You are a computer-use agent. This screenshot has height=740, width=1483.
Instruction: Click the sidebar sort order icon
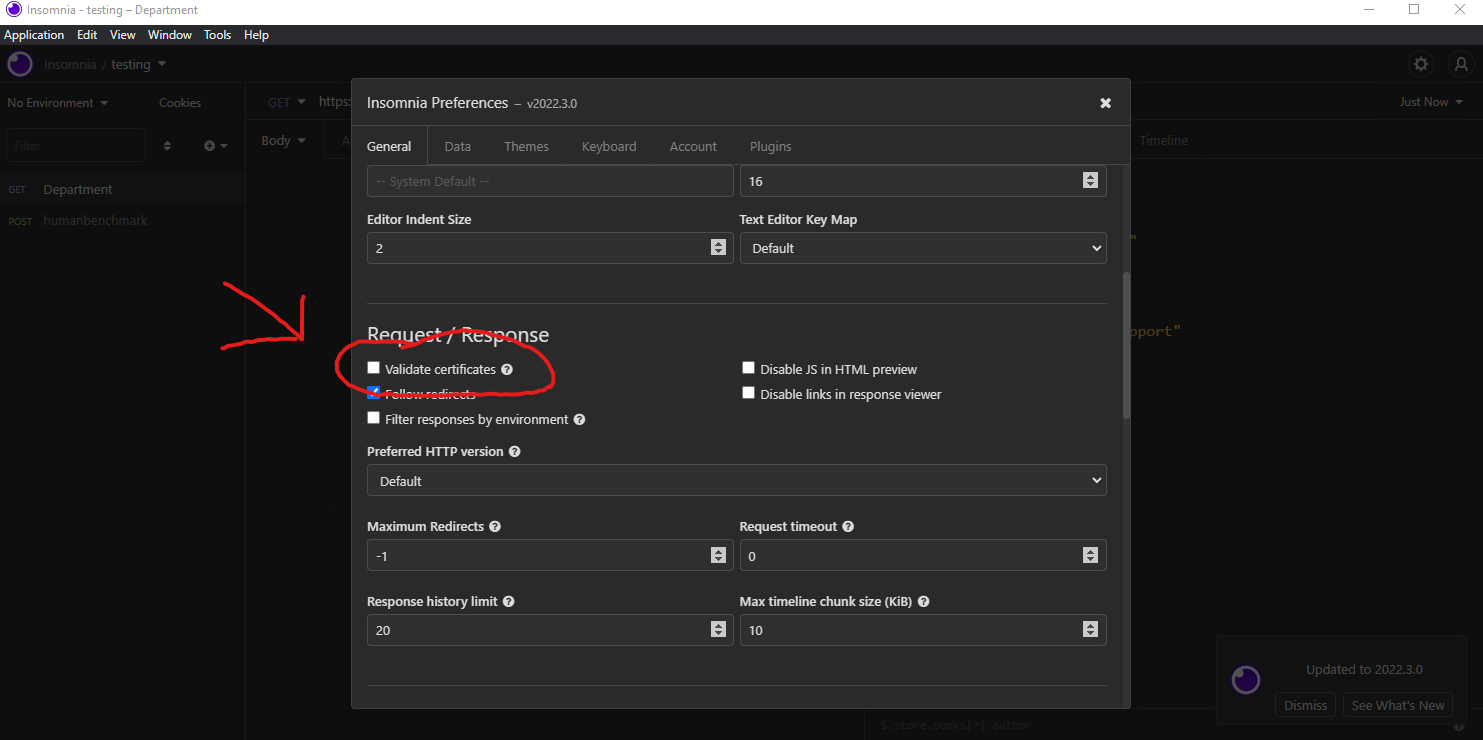(x=167, y=146)
